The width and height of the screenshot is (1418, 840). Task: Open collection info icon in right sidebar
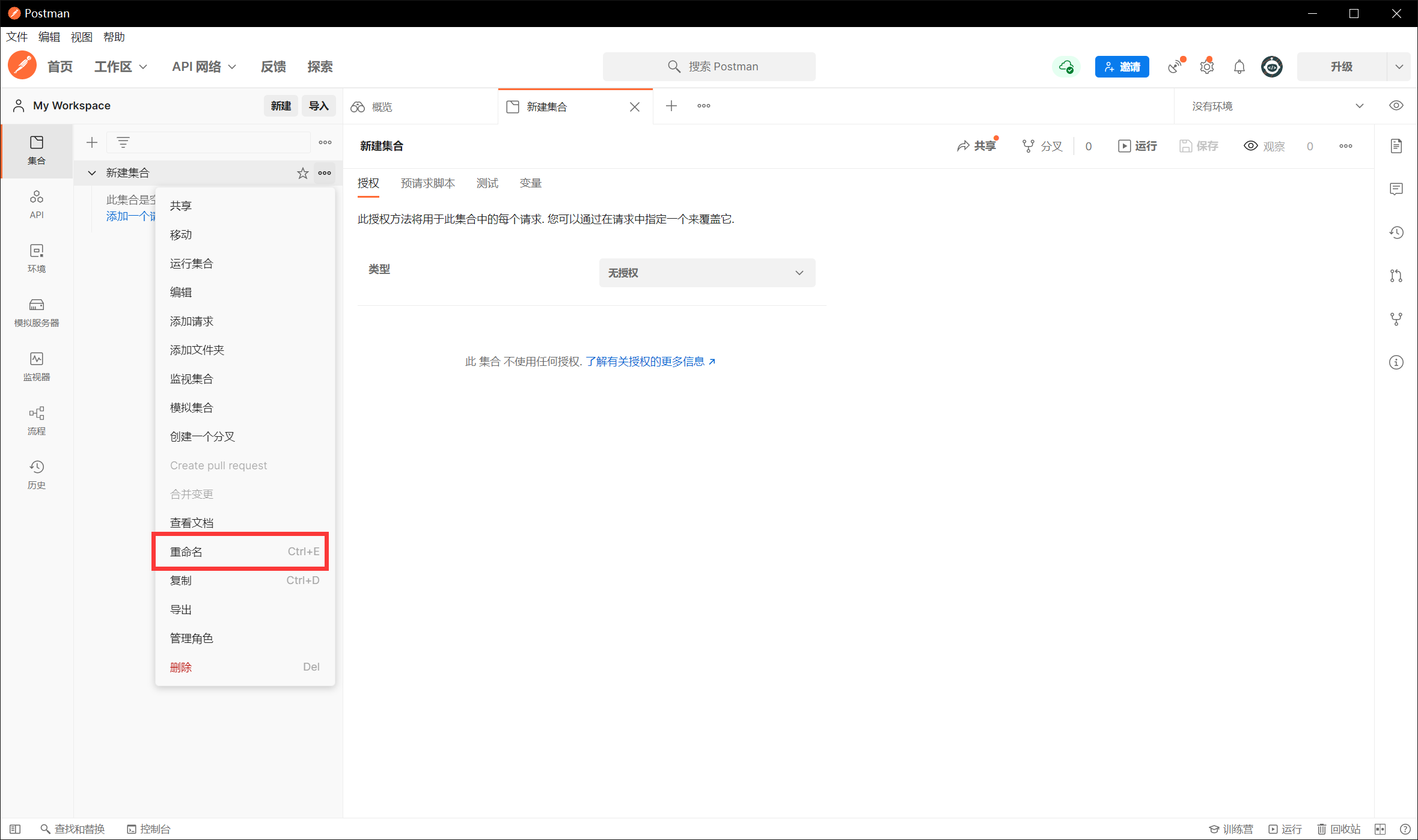coord(1396,362)
